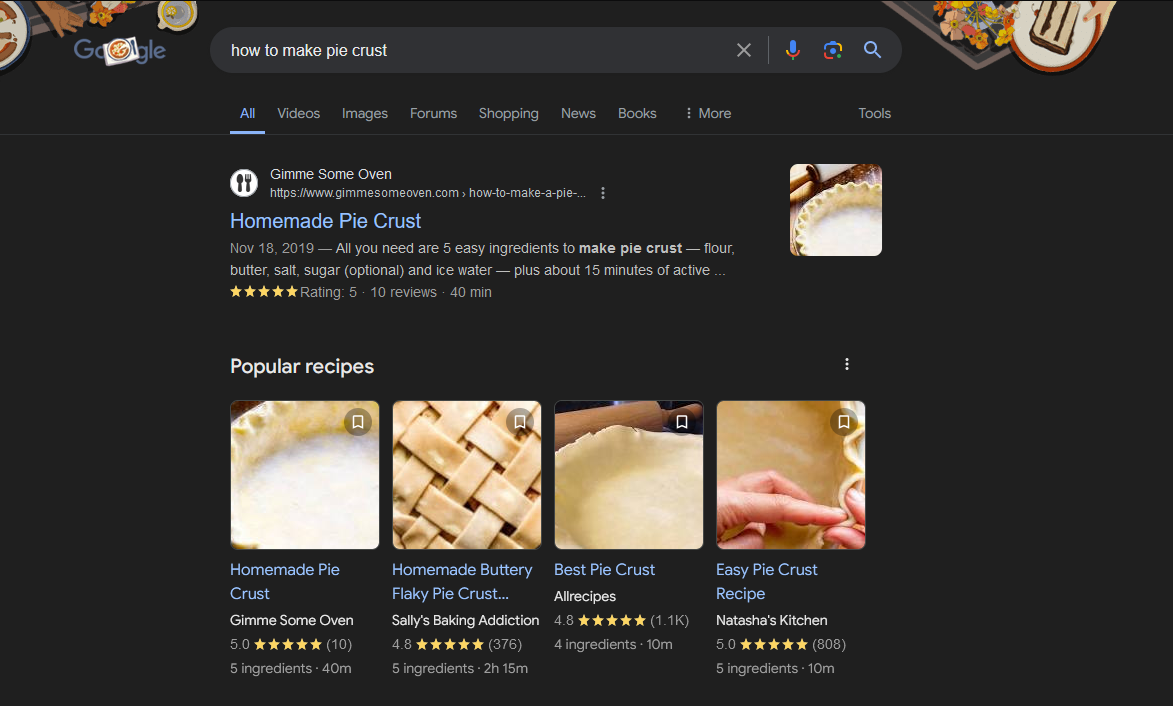Open Popular recipes options menu
Viewport: 1173px width, 706px height.
tap(847, 365)
